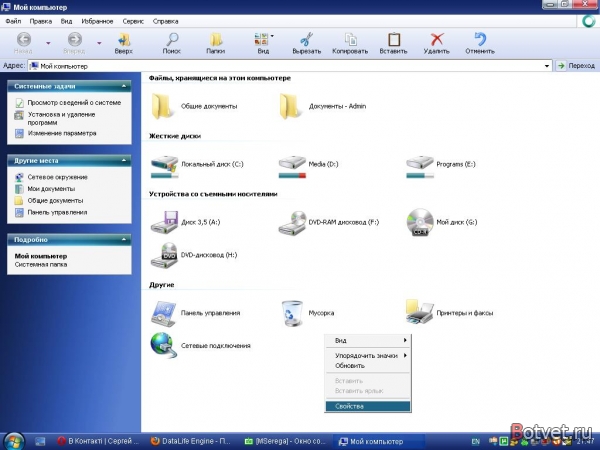Click Просмотр сведений о системе link
The image size is (600, 450).
pos(74,103)
